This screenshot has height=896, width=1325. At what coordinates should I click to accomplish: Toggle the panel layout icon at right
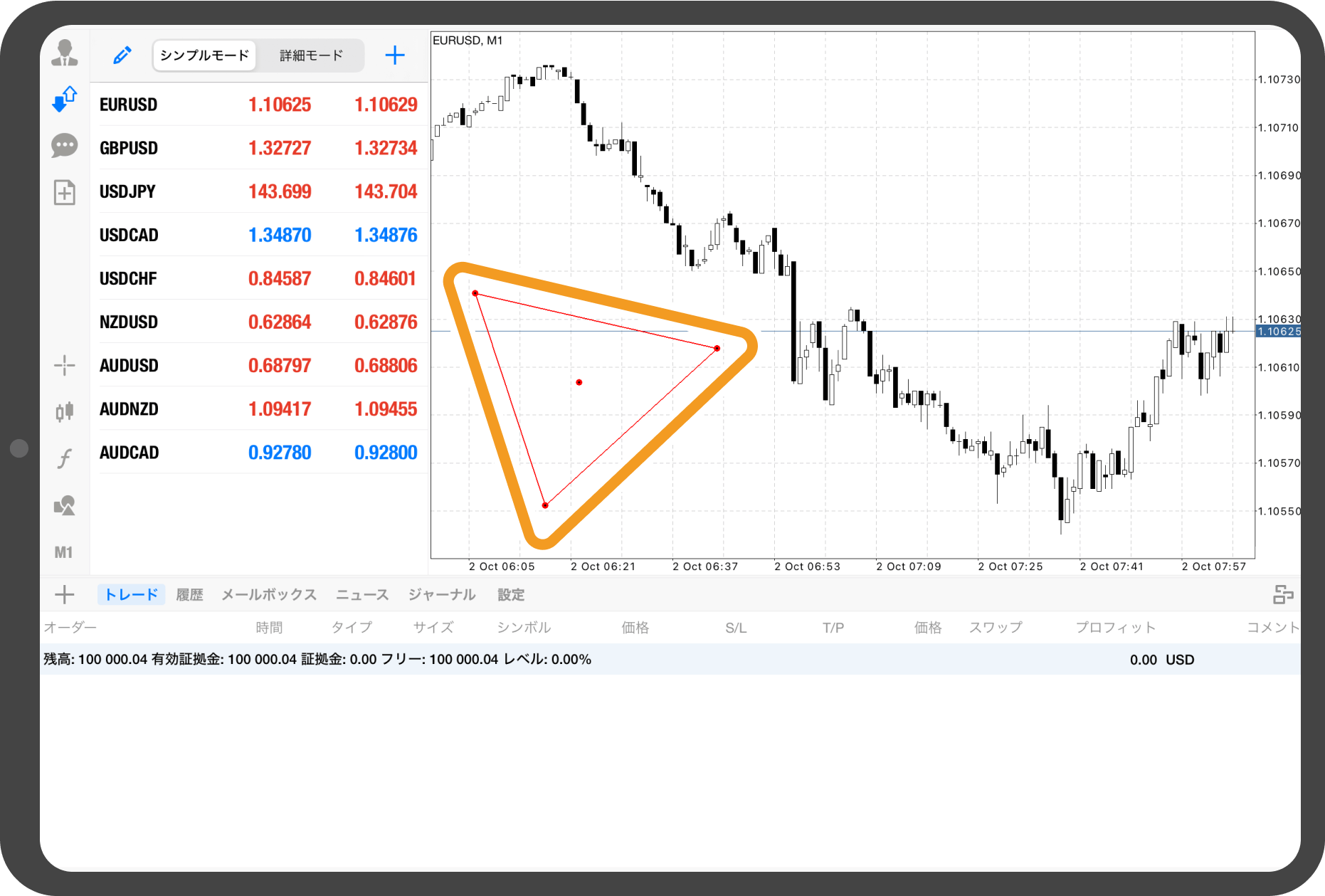1283,595
